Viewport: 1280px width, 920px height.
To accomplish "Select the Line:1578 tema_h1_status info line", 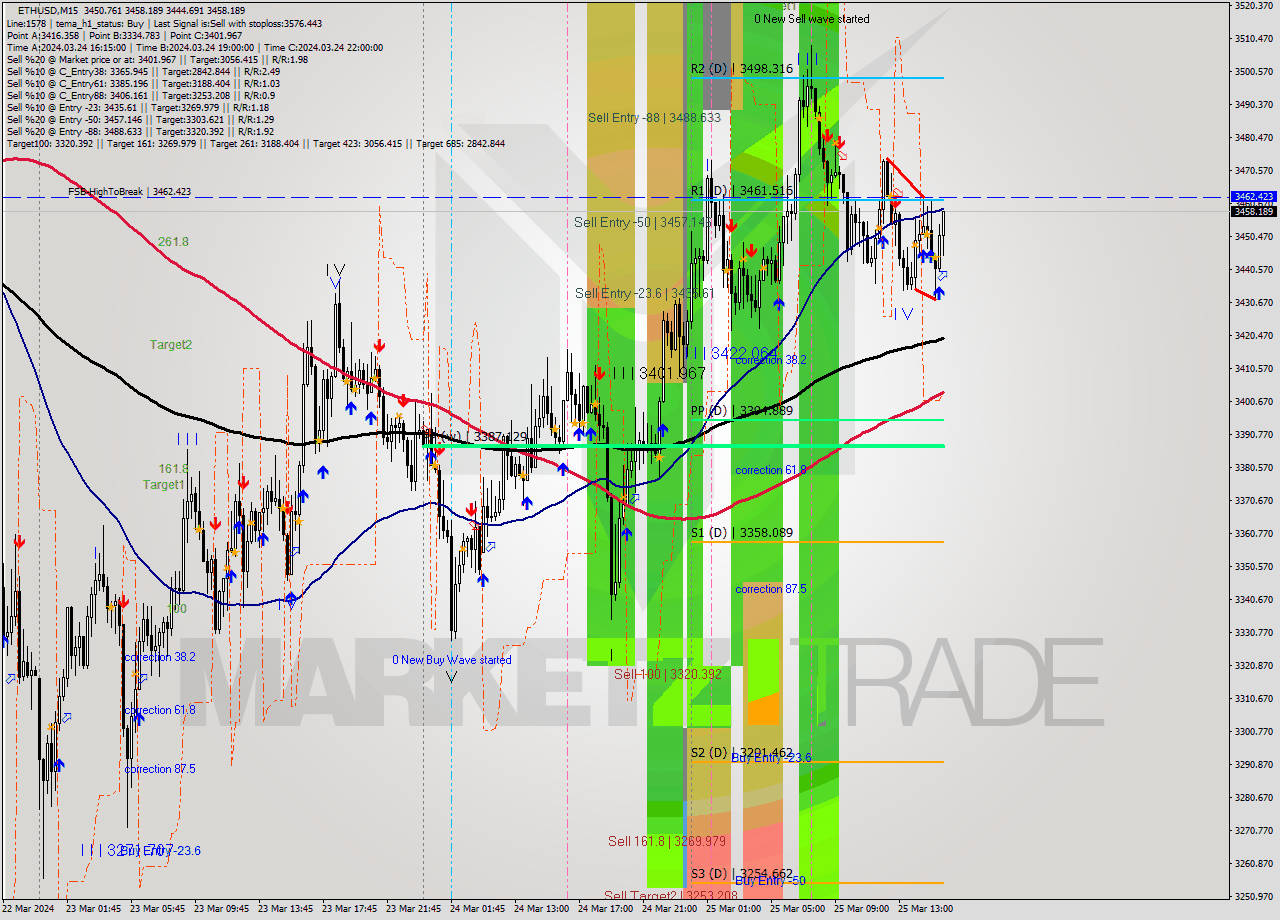I will [x=164, y=23].
